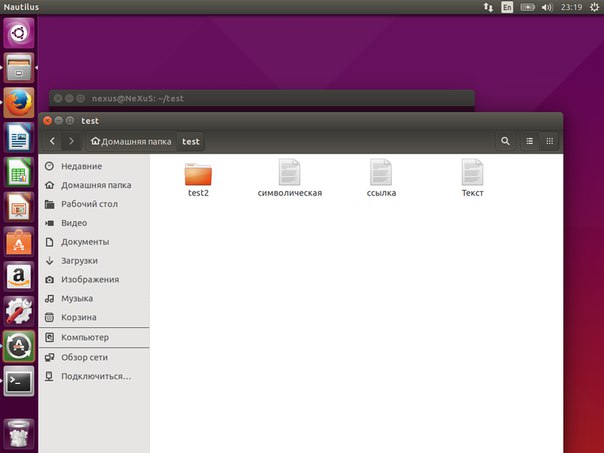Click Подключиться… in the sidebar

point(94,376)
